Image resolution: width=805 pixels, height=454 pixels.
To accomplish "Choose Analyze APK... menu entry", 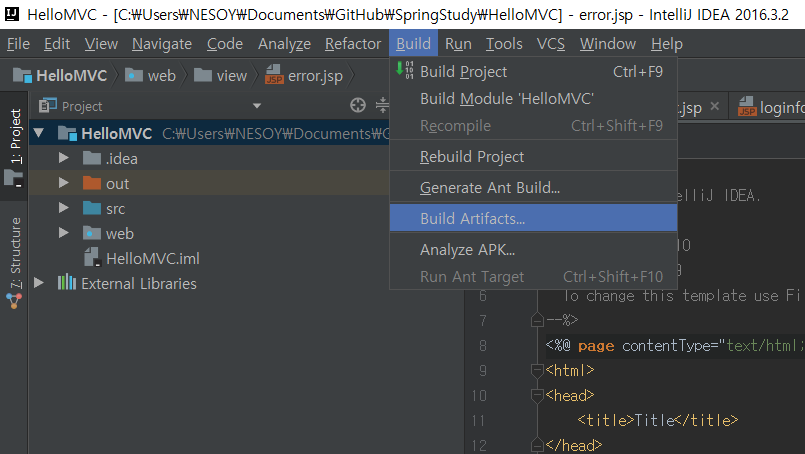I will point(533,250).
